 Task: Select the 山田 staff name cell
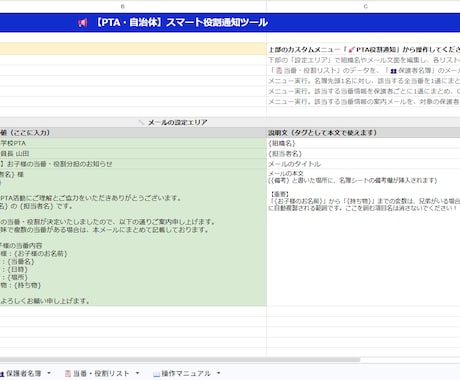coord(133,153)
